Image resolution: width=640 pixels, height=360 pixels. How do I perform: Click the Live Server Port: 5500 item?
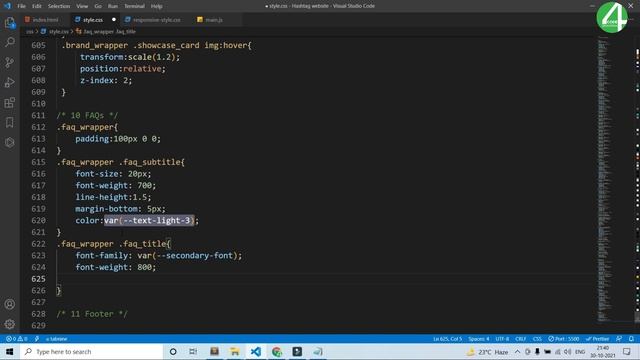click(x=564, y=339)
